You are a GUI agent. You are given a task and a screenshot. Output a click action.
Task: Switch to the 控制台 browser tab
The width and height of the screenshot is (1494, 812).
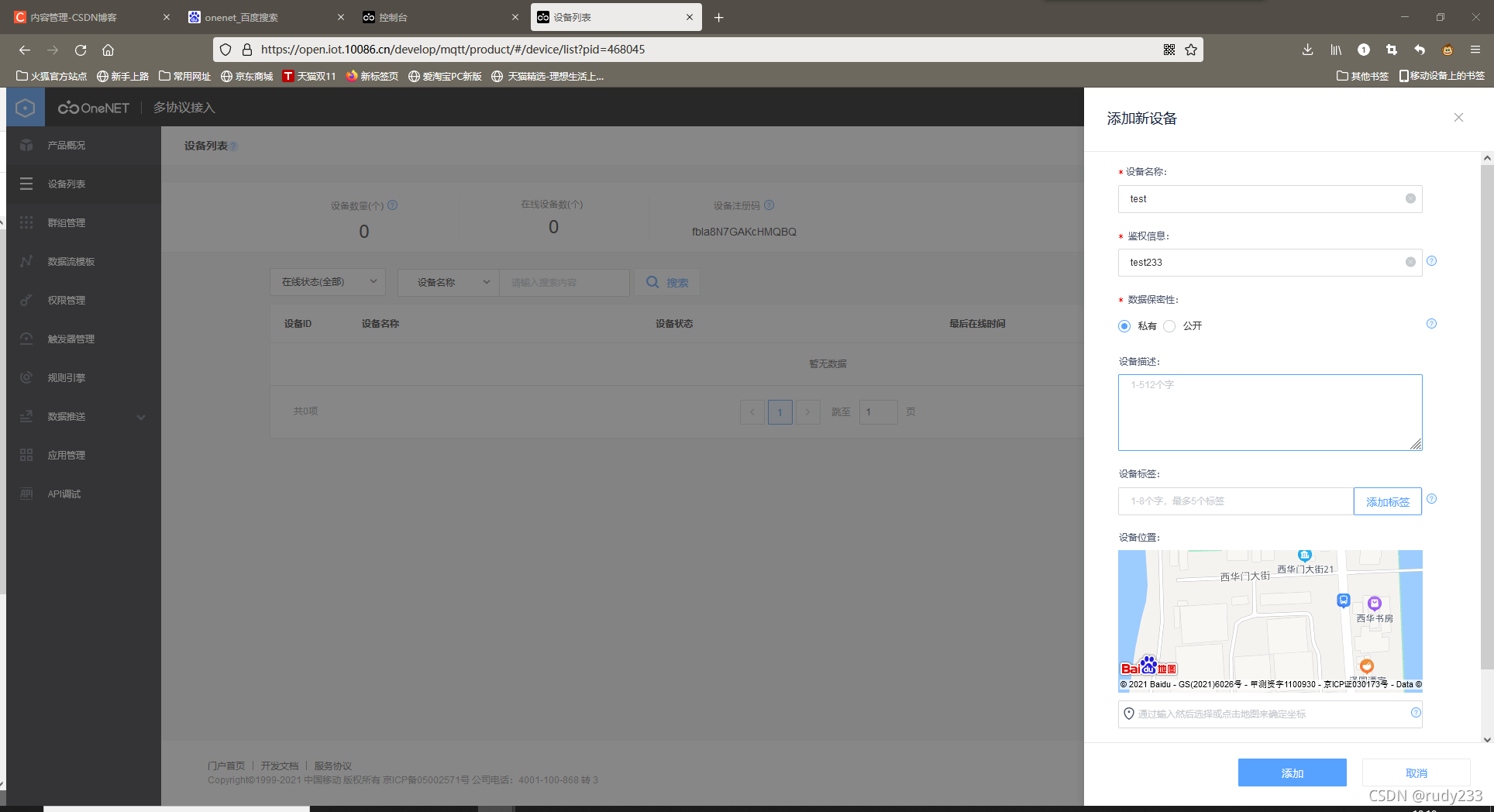[x=438, y=17]
